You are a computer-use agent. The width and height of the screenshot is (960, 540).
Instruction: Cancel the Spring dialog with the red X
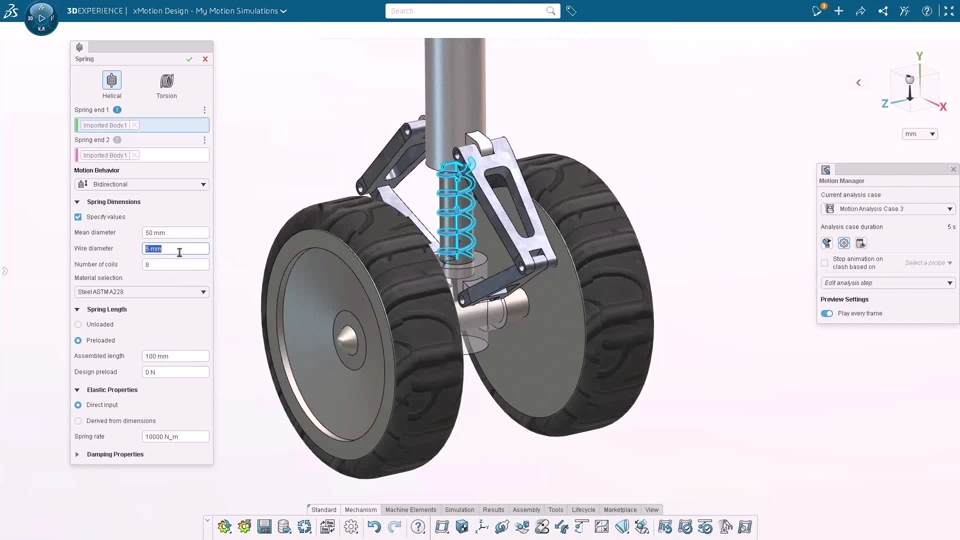pos(205,59)
